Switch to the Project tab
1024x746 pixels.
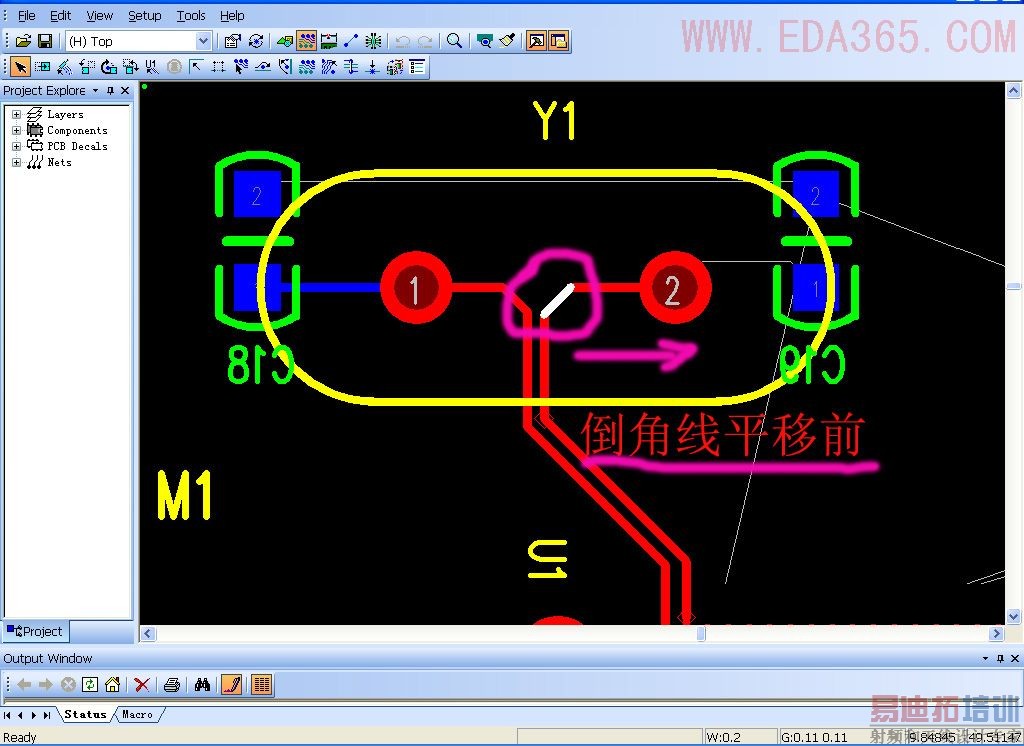pyautogui.click(x=35, y=632)
